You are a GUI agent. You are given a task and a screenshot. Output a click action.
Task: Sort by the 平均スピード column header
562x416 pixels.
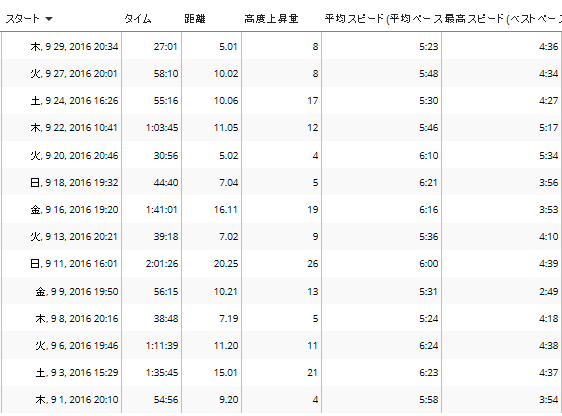tap(383, 19)
